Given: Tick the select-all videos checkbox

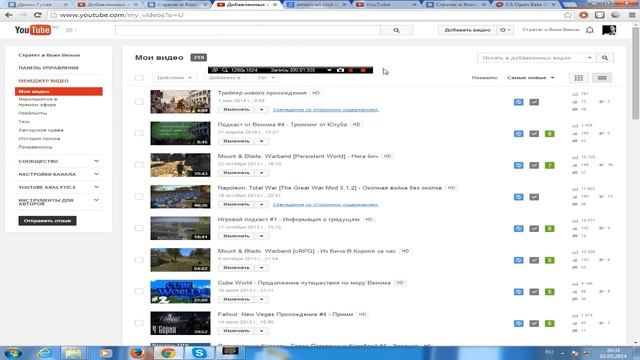Looking at the screenshot, I should [139, 78].
